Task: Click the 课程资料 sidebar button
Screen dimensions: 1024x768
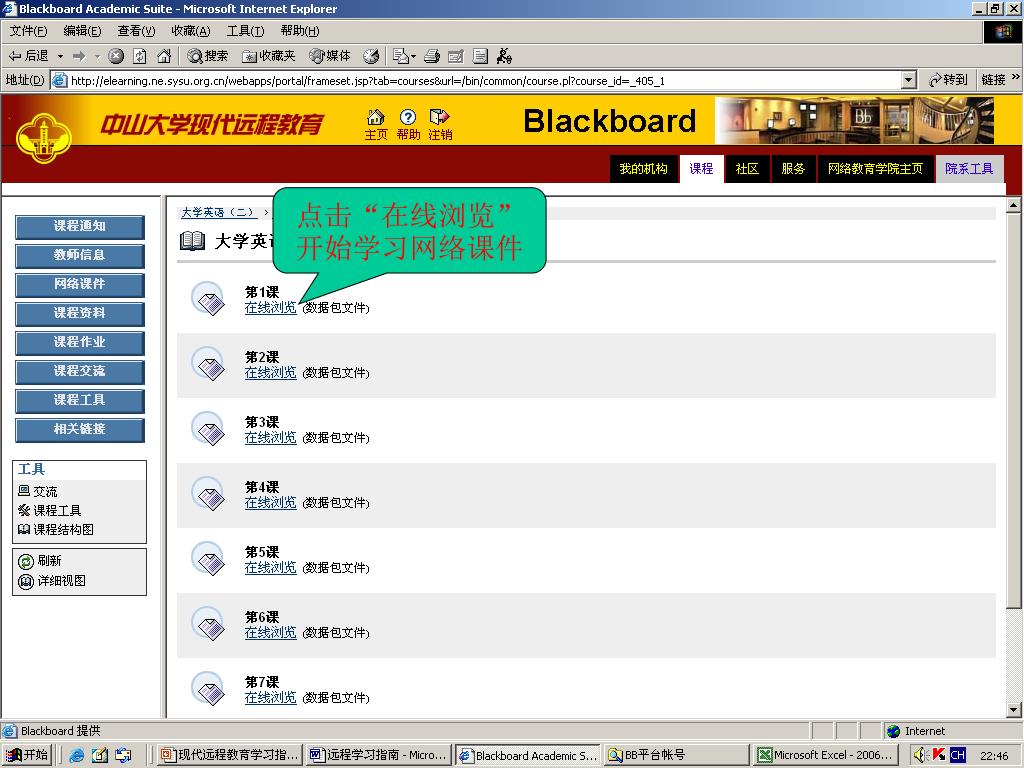Action: point(80,313)
